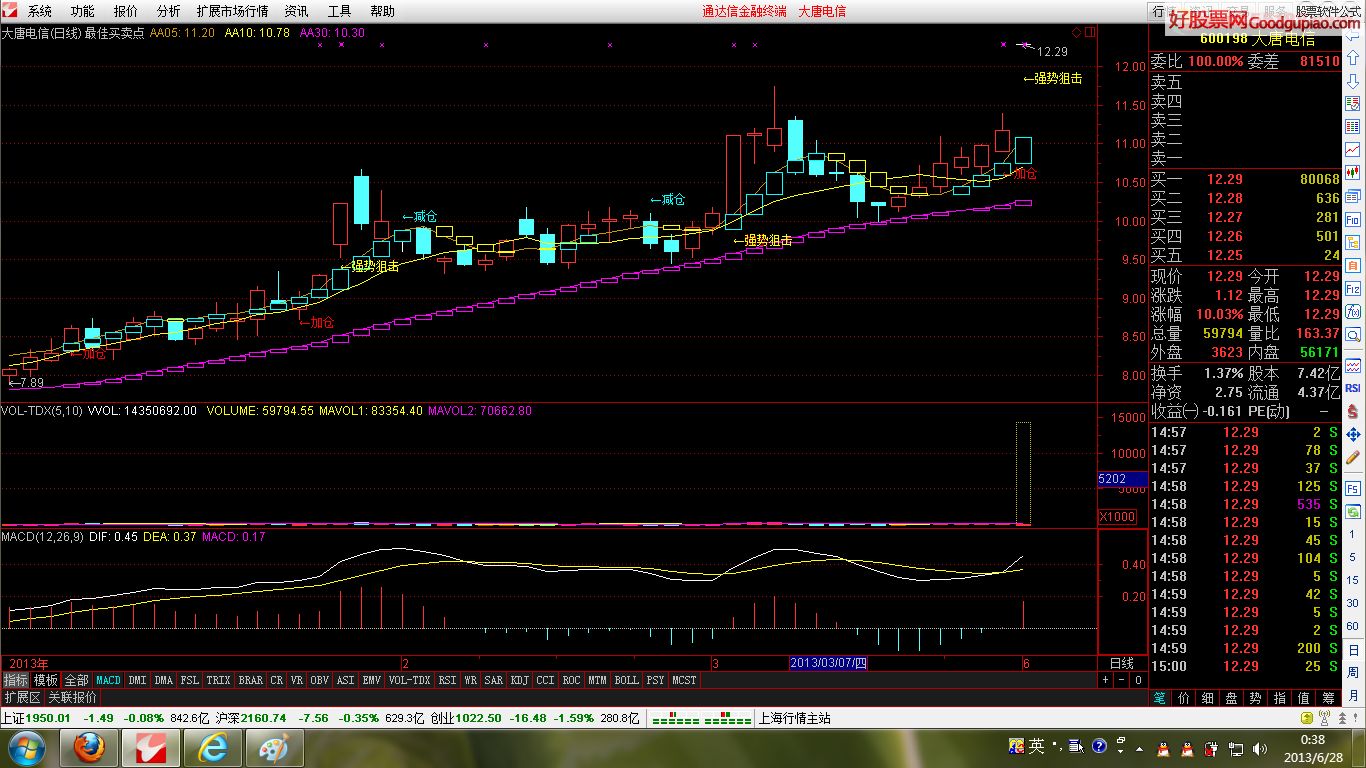Click the yellow status icon in status bar
1366x768 pixels.
tap(1307, 718)
